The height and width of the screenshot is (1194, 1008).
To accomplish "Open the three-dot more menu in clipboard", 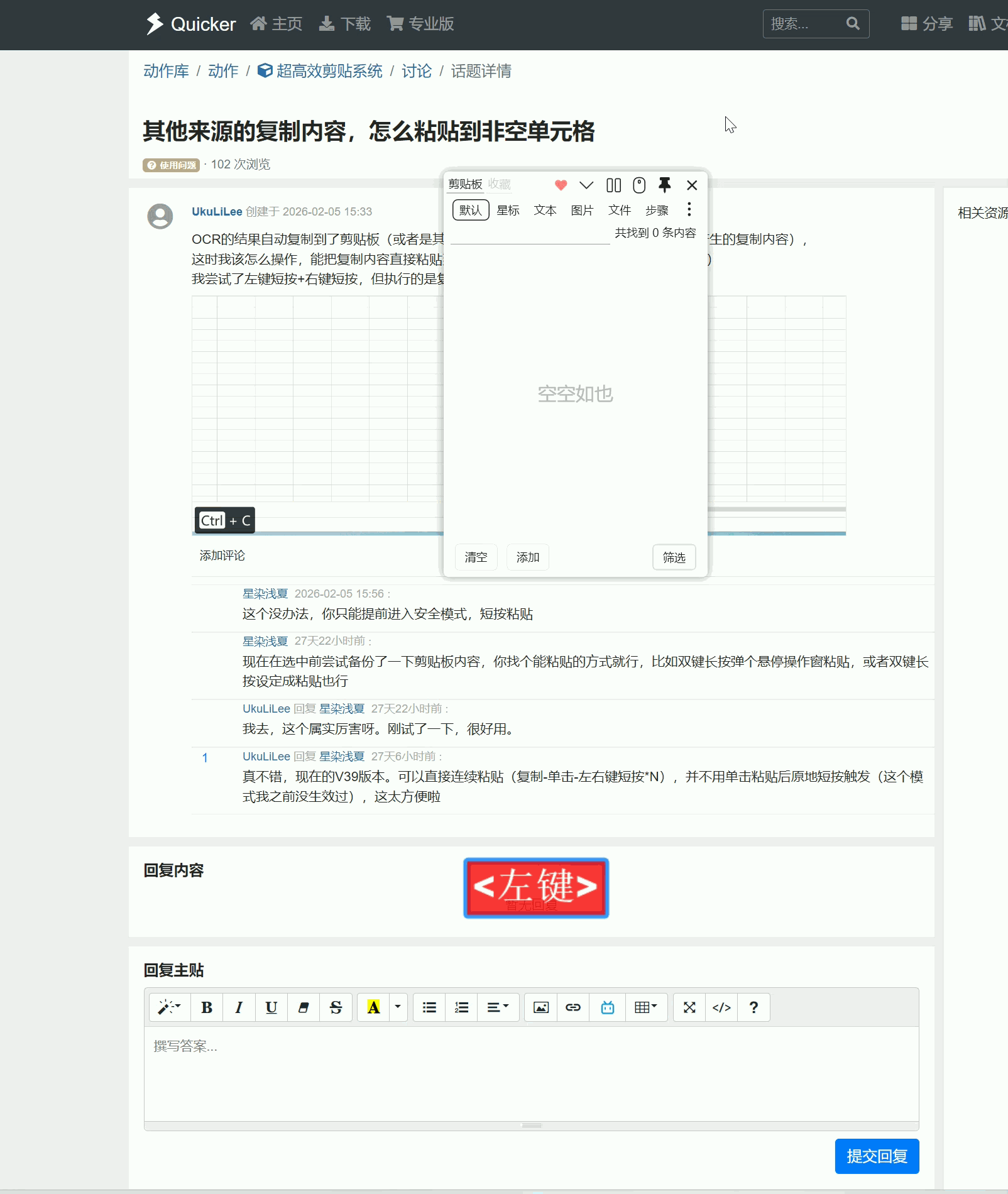I will pyautogui.click(x=689, y=209).
